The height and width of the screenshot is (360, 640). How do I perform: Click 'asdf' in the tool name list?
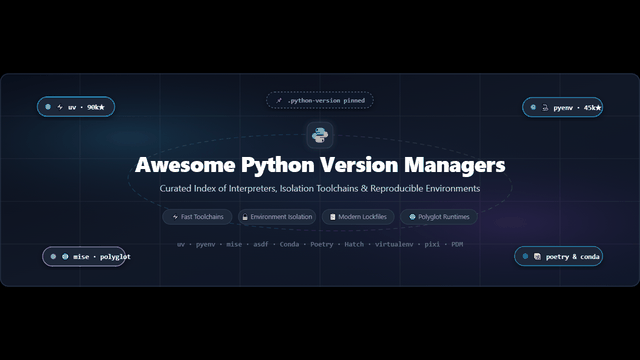(x=261, y=244)
